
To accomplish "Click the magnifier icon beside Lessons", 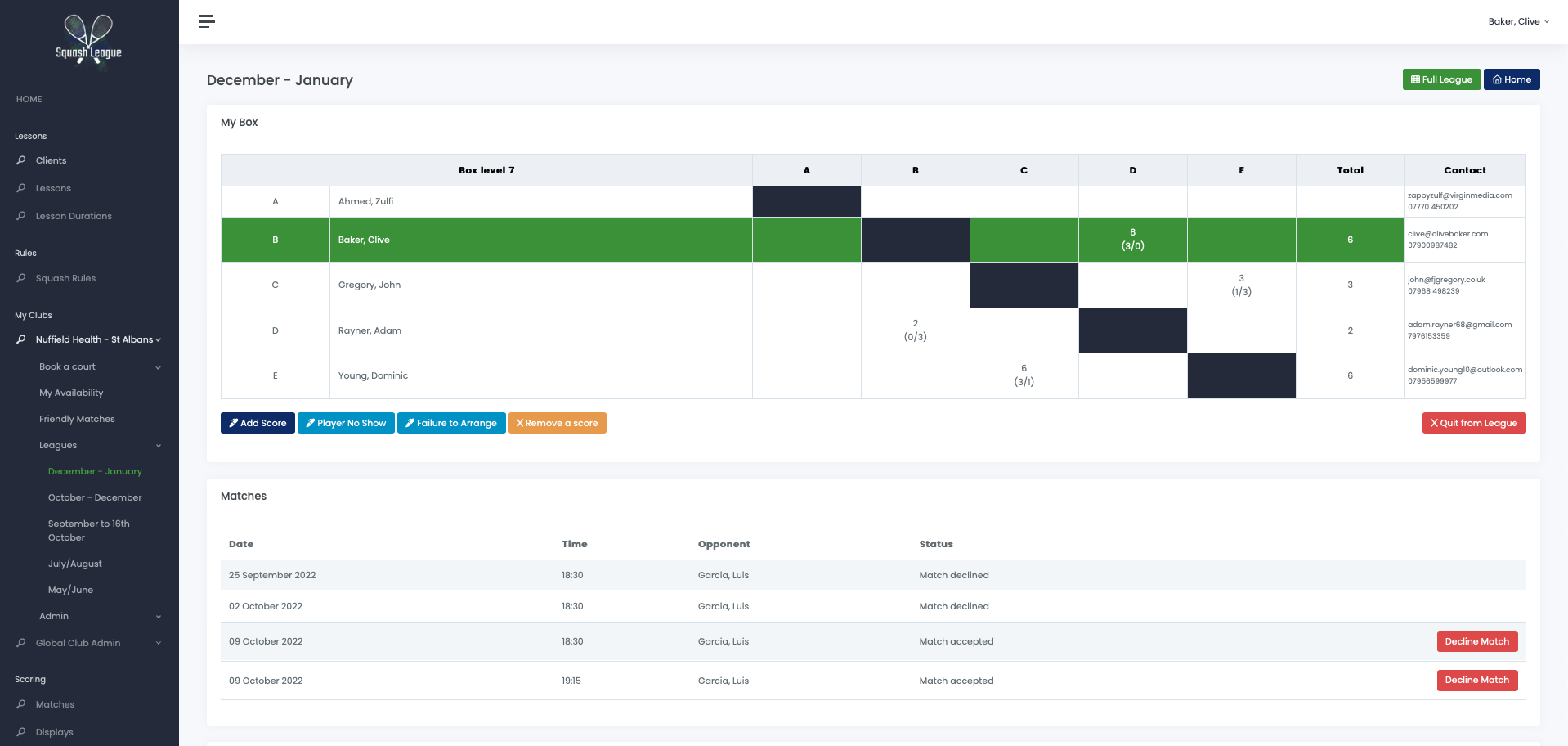I will tap(21, 188).
